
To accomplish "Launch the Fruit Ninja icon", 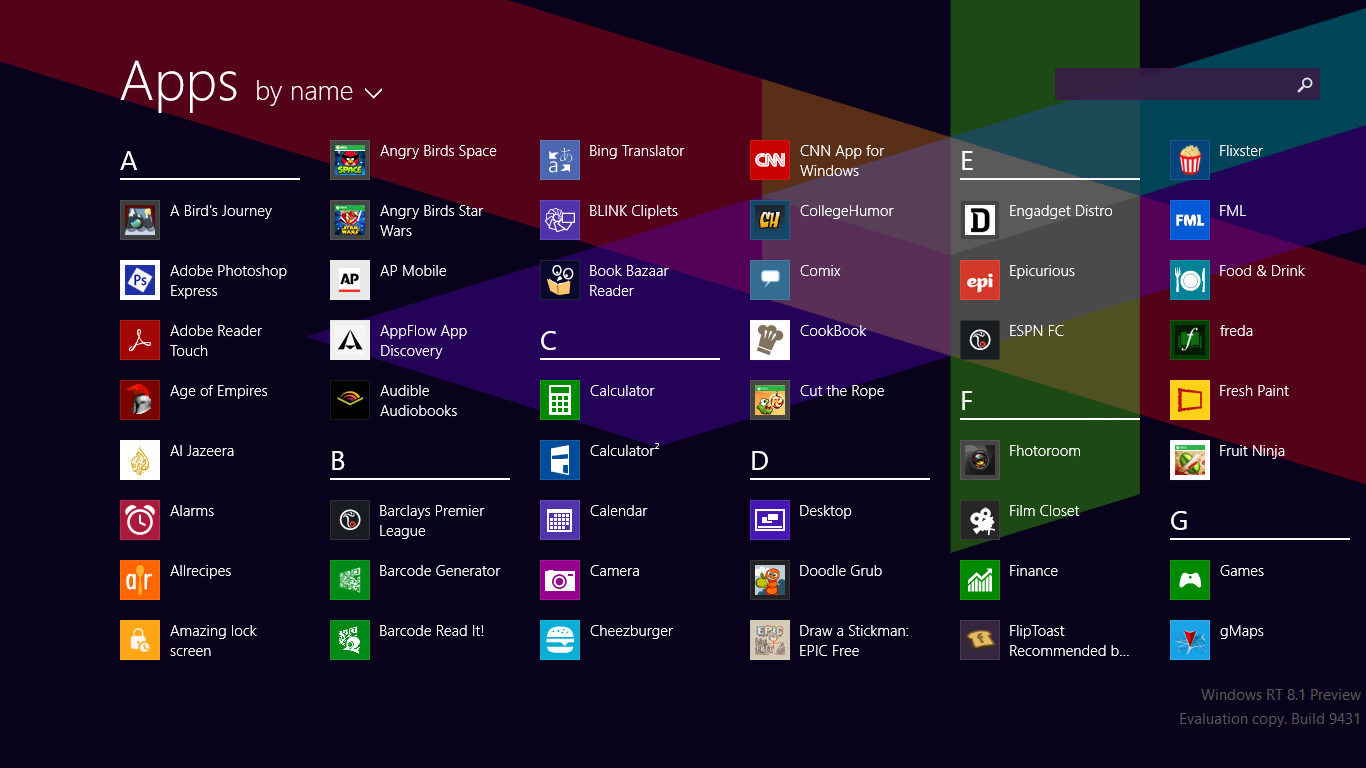I will coord(1190,460).
